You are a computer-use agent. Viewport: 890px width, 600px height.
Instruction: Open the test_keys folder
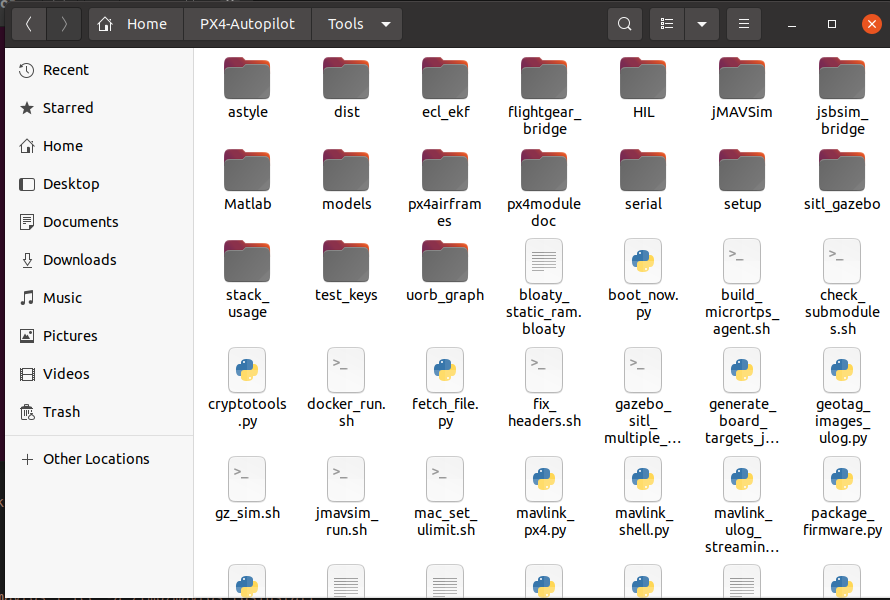point(346,272)
